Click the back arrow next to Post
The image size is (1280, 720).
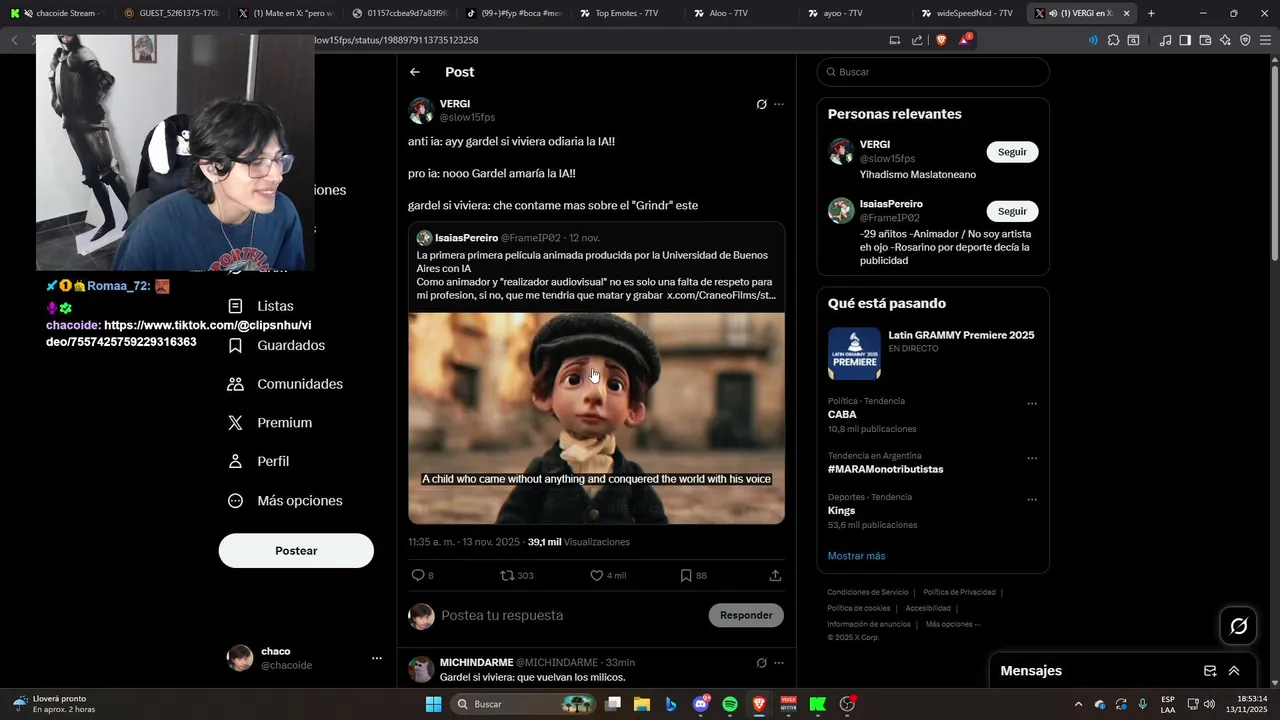pos(415,72)
